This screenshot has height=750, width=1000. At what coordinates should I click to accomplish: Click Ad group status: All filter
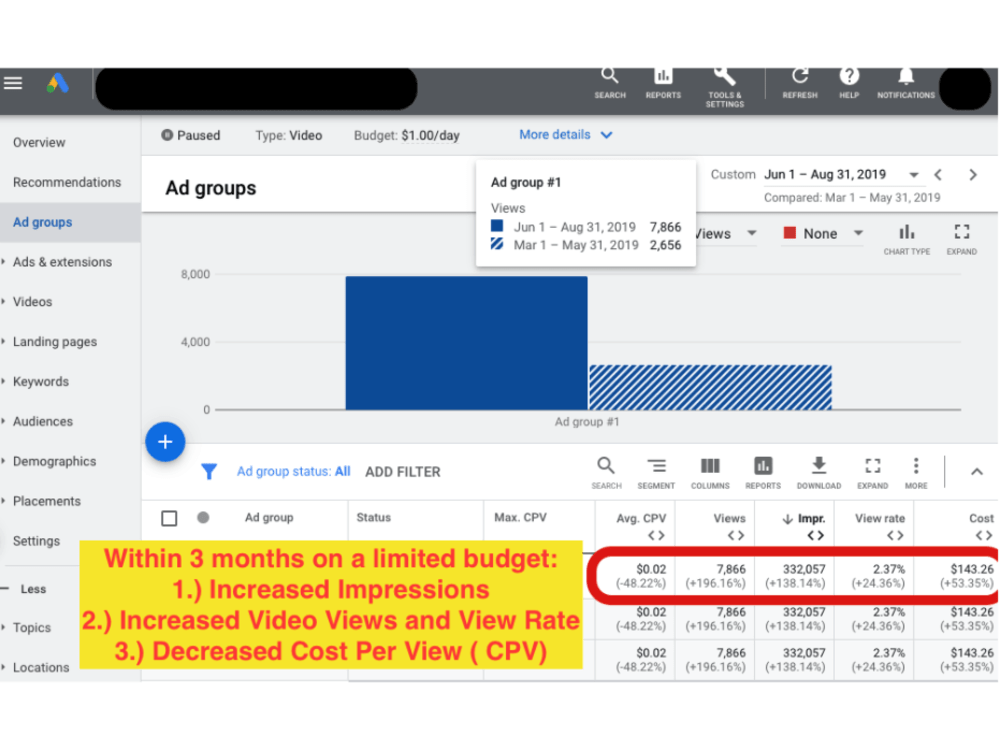click(293, 471)
